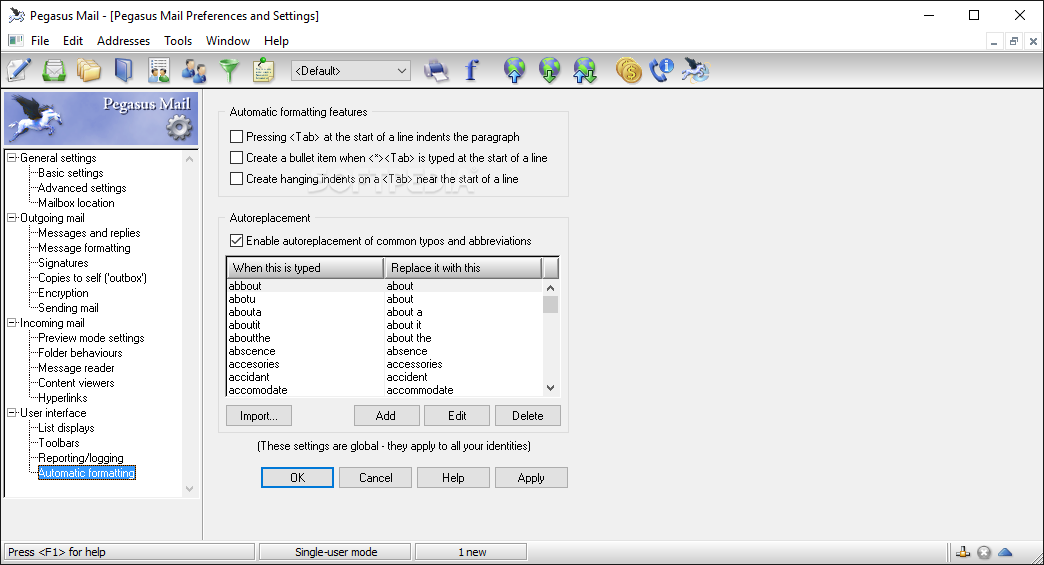Open the <Default> identity dropdown
This screenshot has height=565, width=1044.
point(351,71)
